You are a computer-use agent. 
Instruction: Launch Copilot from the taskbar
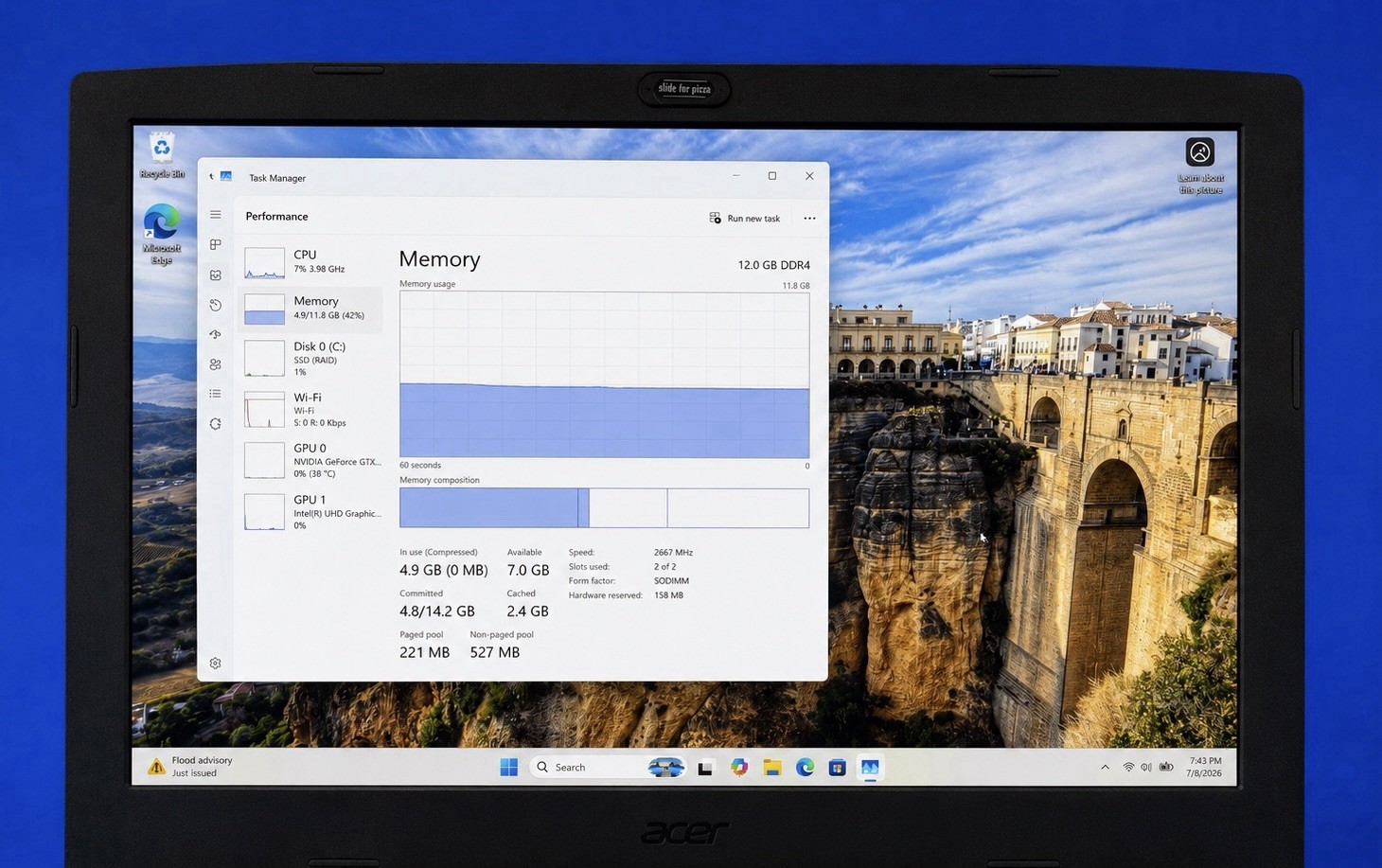click(x=739, y=767)
